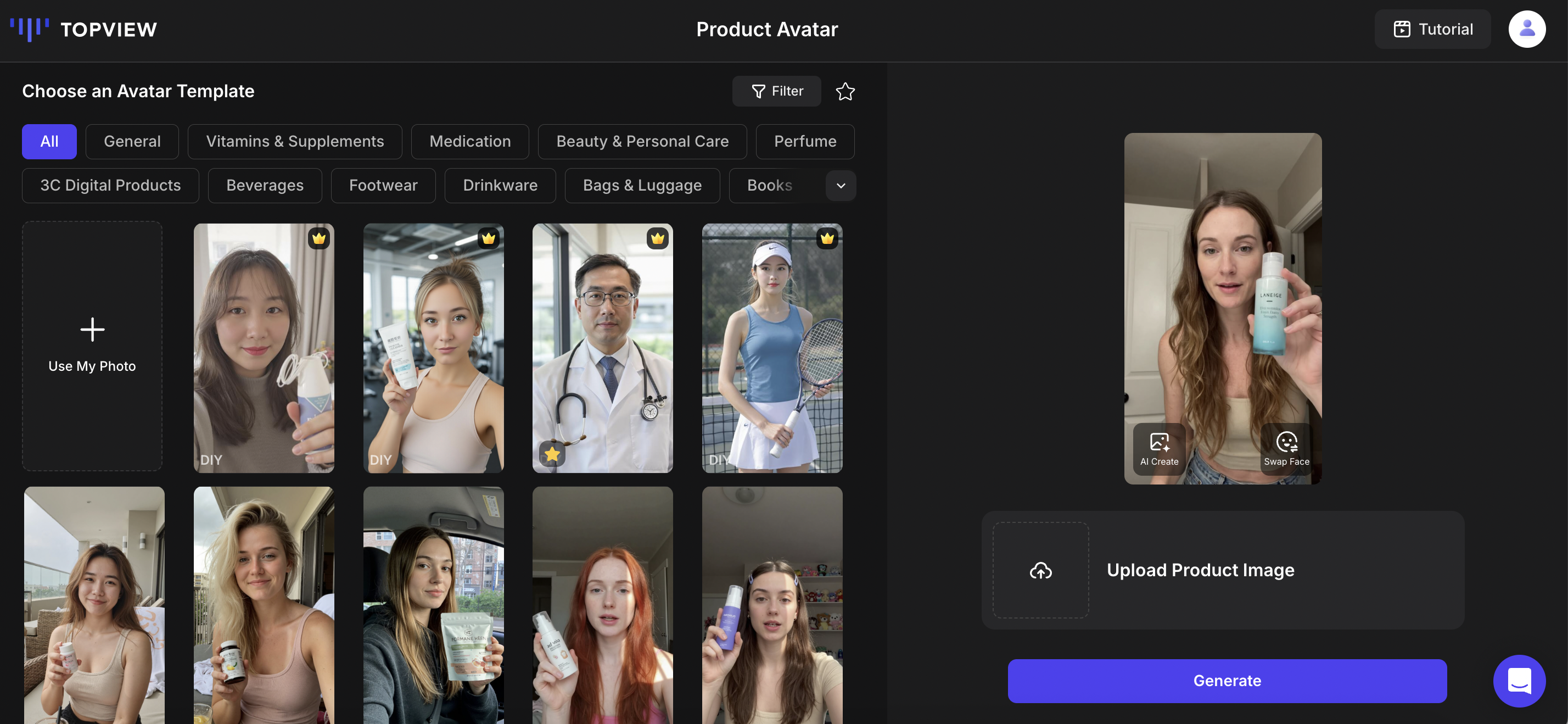Click the plus icon to use my photo
The image size is (1568, 724).
(93, 330)
